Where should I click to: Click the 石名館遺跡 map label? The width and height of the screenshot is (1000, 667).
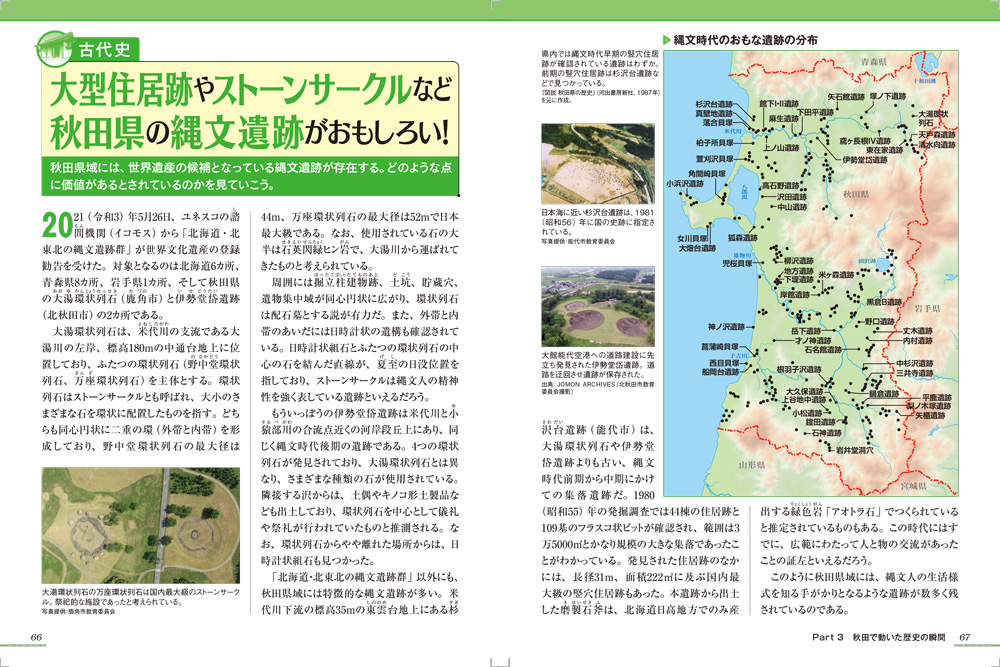coord(823,349)
